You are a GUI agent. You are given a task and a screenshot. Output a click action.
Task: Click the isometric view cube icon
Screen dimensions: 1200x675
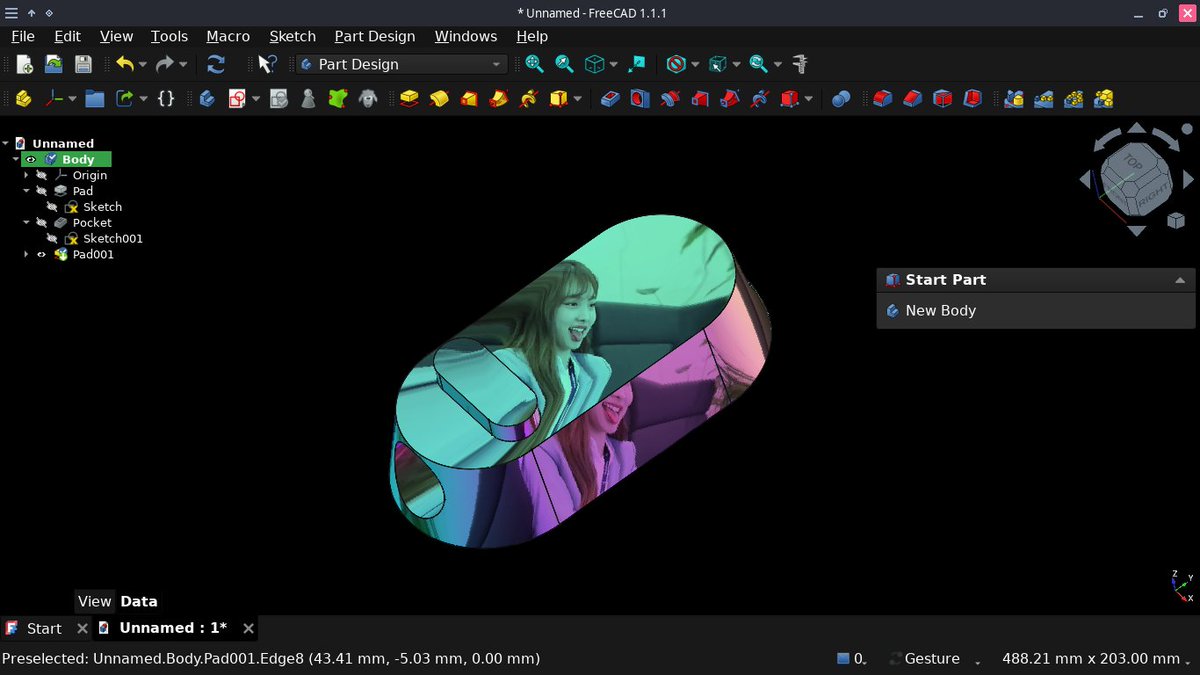[x=594, y=64]
